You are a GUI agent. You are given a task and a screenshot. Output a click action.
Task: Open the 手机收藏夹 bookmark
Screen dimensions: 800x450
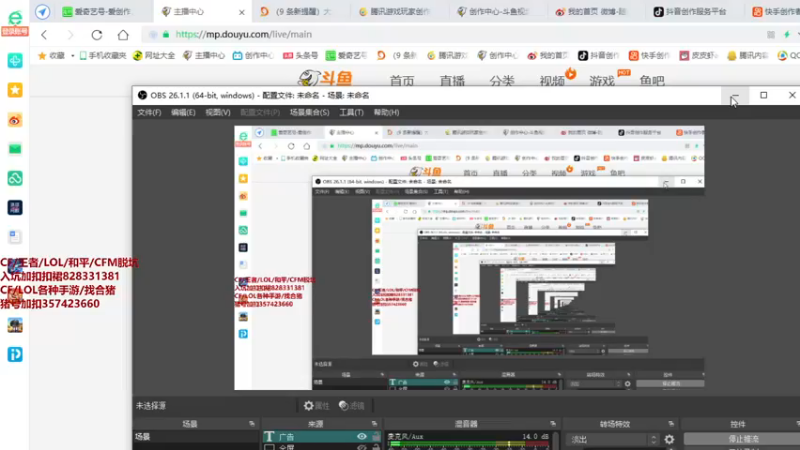[103, 56]
